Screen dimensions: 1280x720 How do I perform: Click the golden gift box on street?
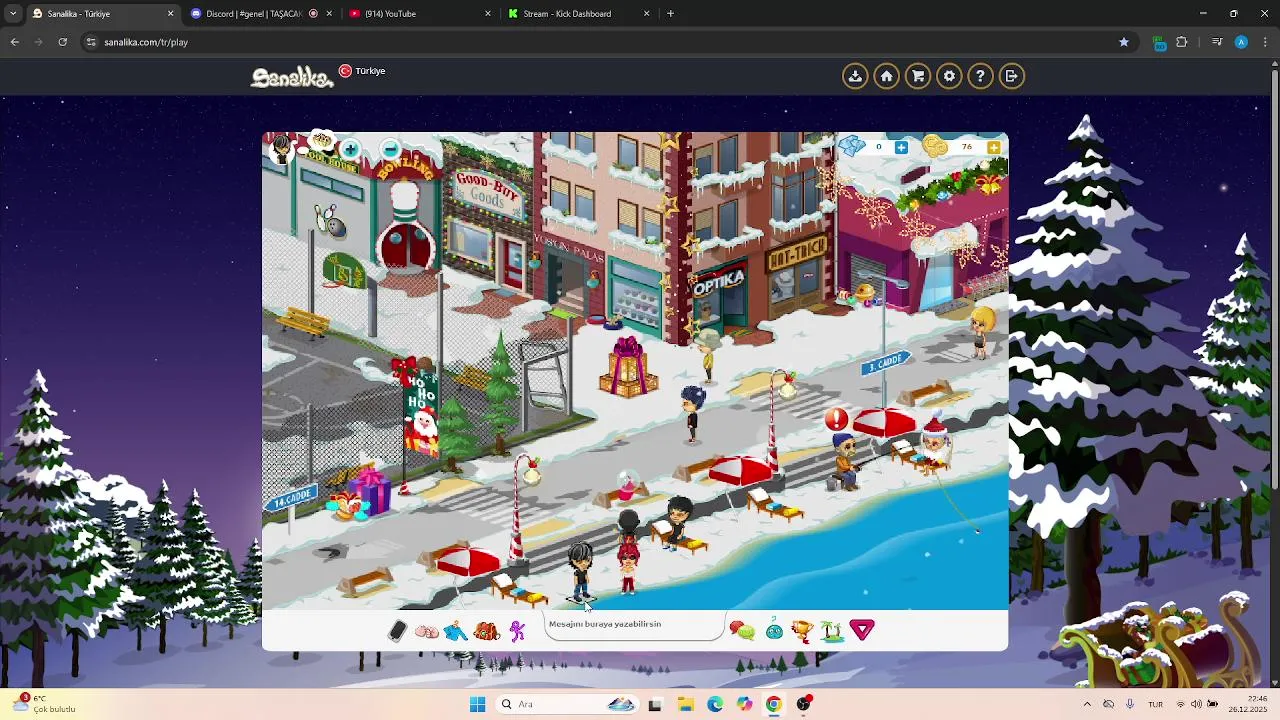[628, 367]
